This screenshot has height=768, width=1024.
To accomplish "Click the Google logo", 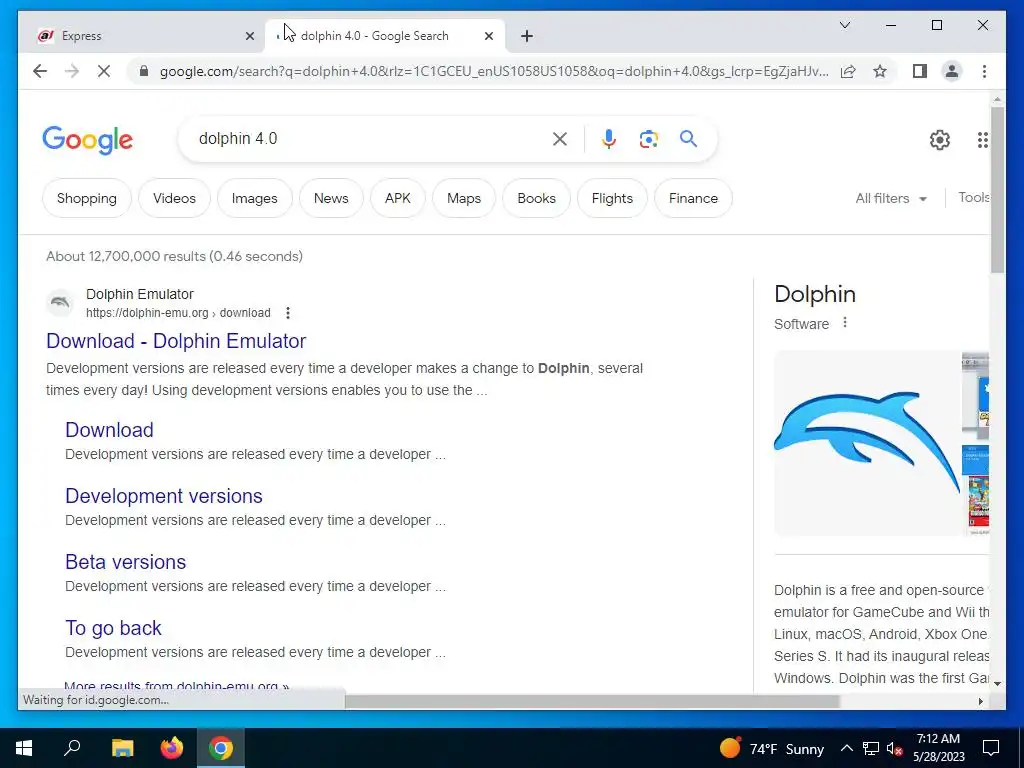I will pyautogui.click(x=88, y=140).
